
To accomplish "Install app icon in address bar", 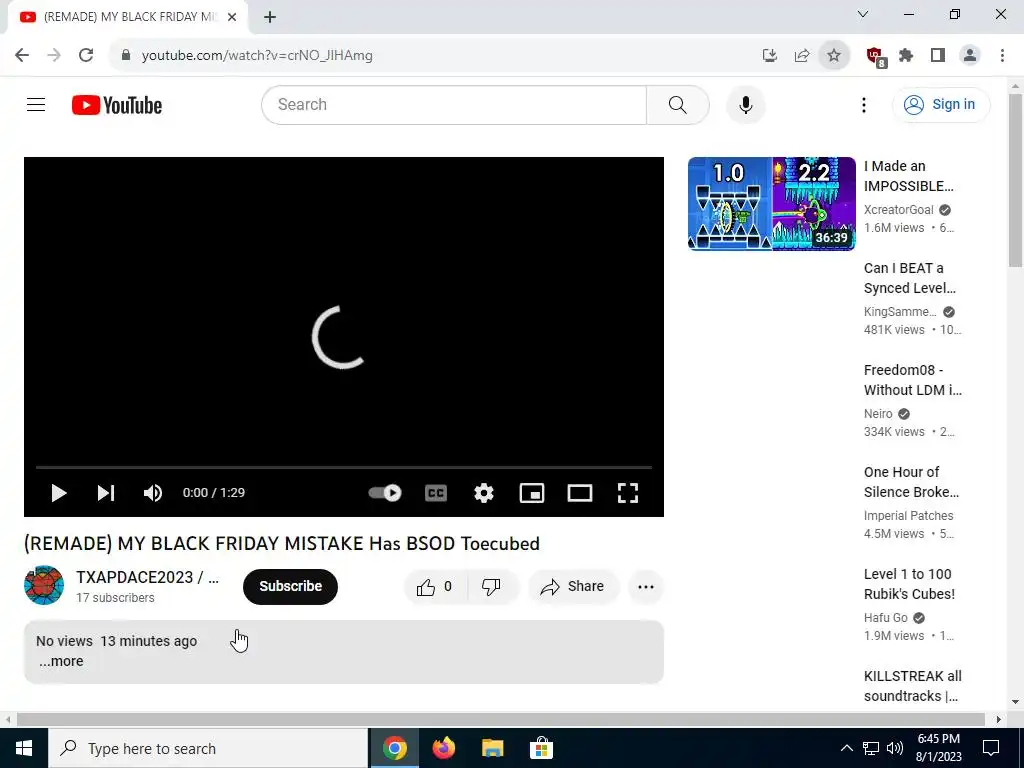I will tap(769, 56).
